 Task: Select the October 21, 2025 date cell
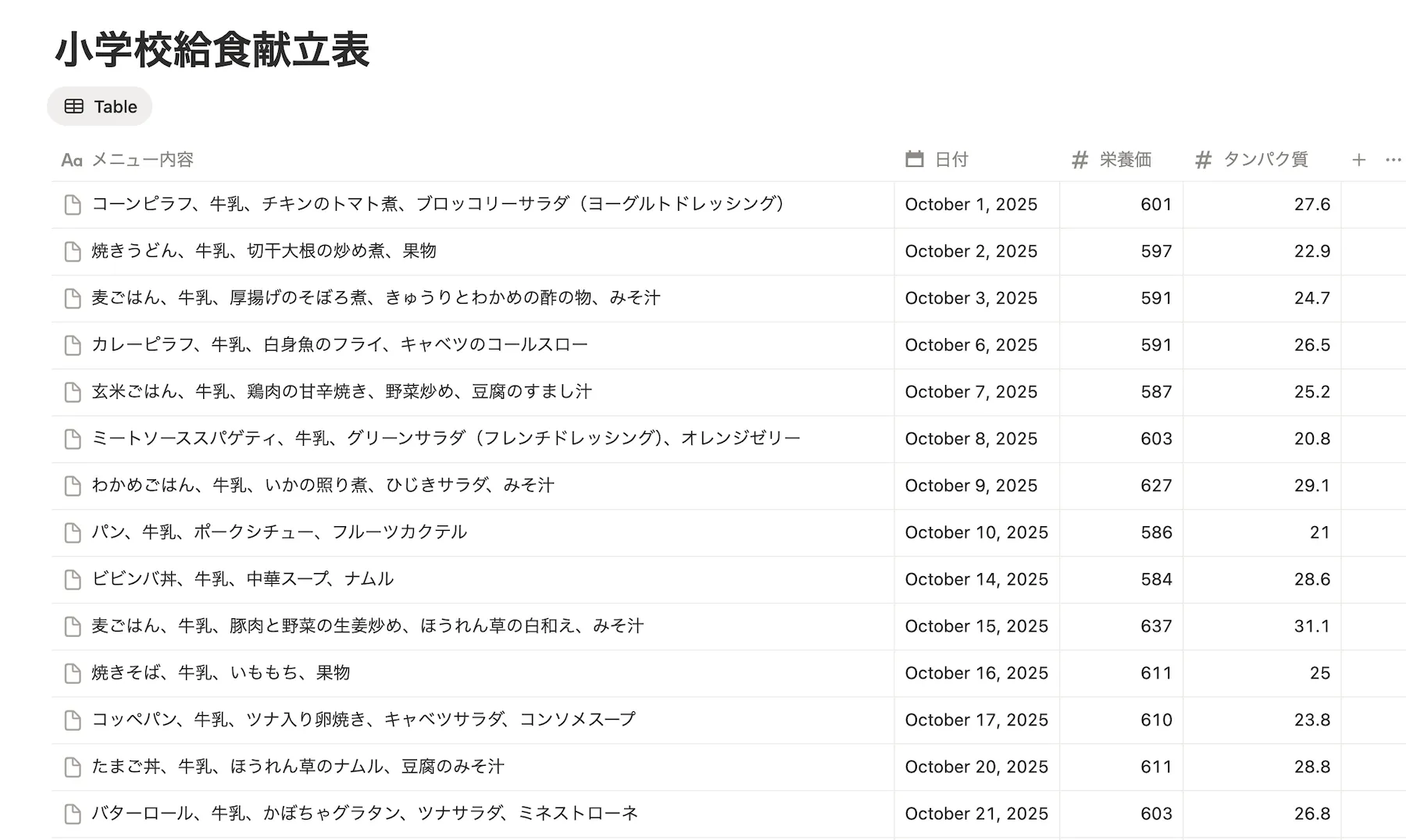[976, 813]
